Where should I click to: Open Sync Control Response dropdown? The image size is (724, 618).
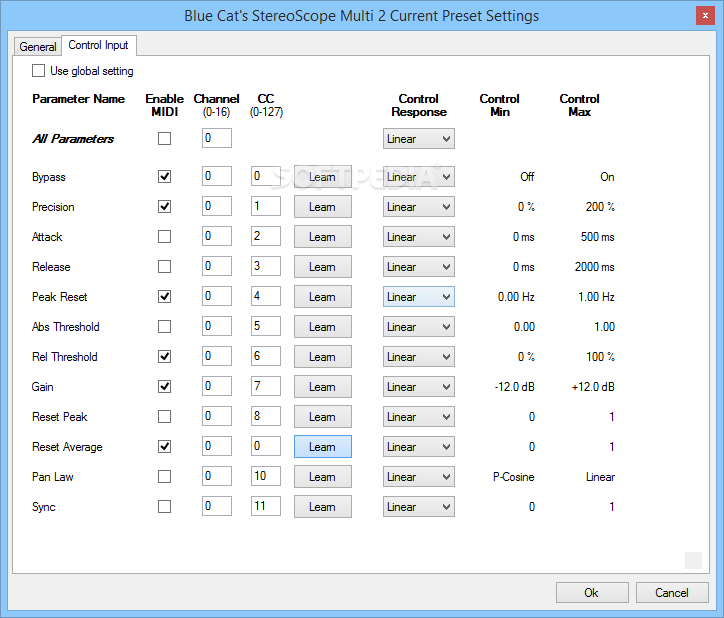pos(419,507)
